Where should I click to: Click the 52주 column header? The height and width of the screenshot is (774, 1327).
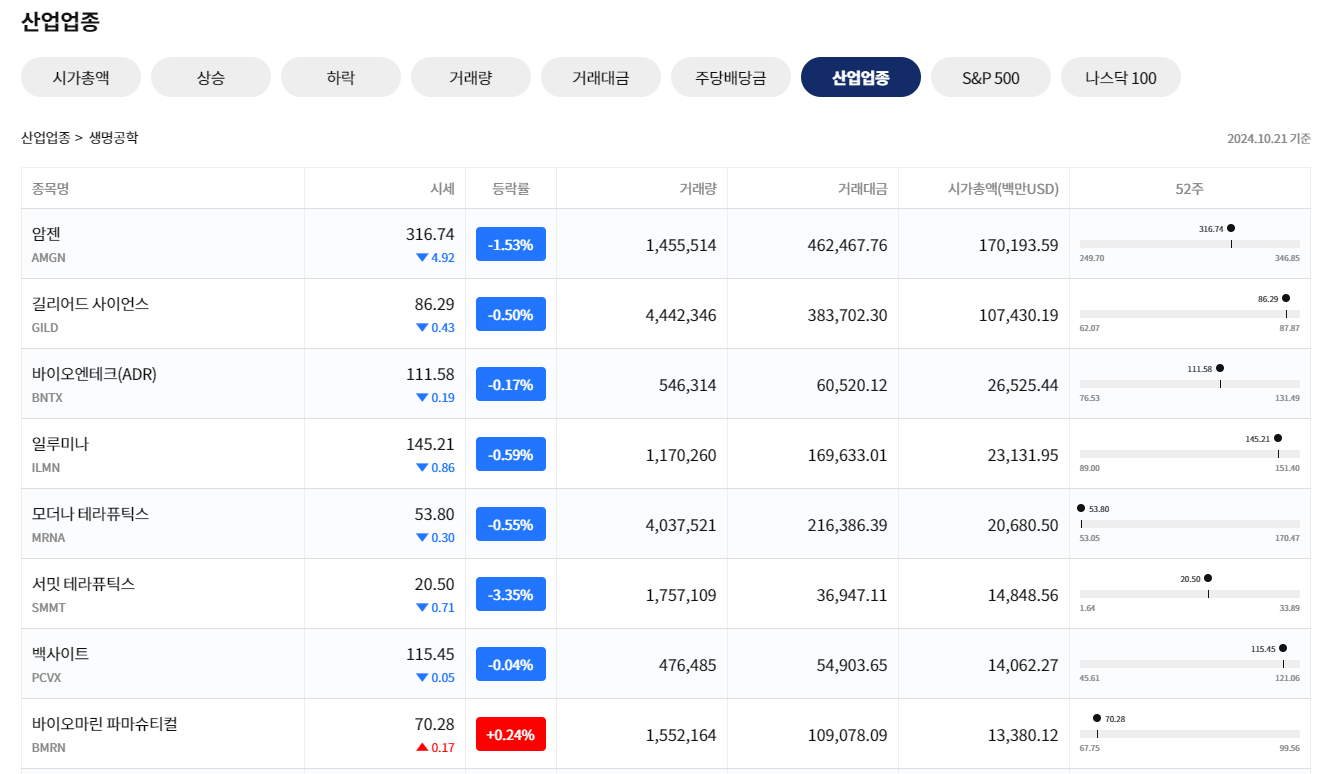[1190, 188]
